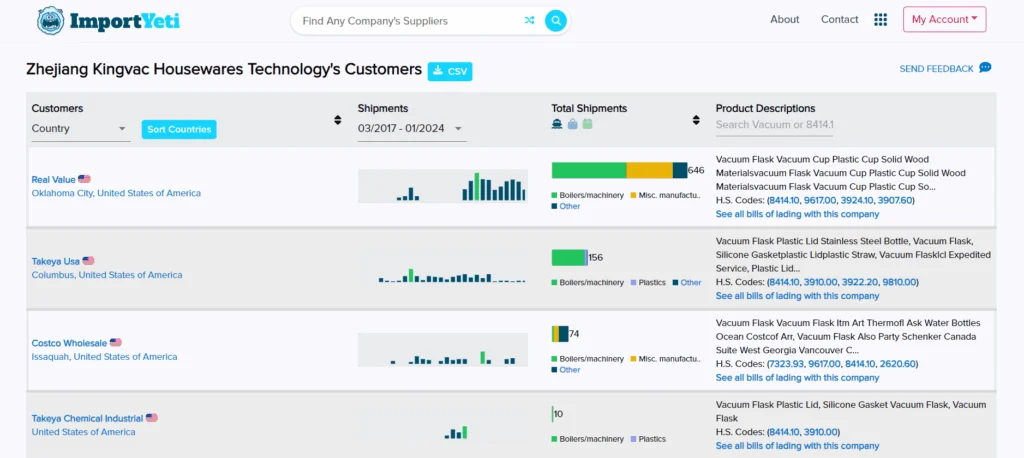The width and height of the screenshot is (1024, 458).
Task: Click H.S. code 3907.60 in Real Value row
Action: 895,200
